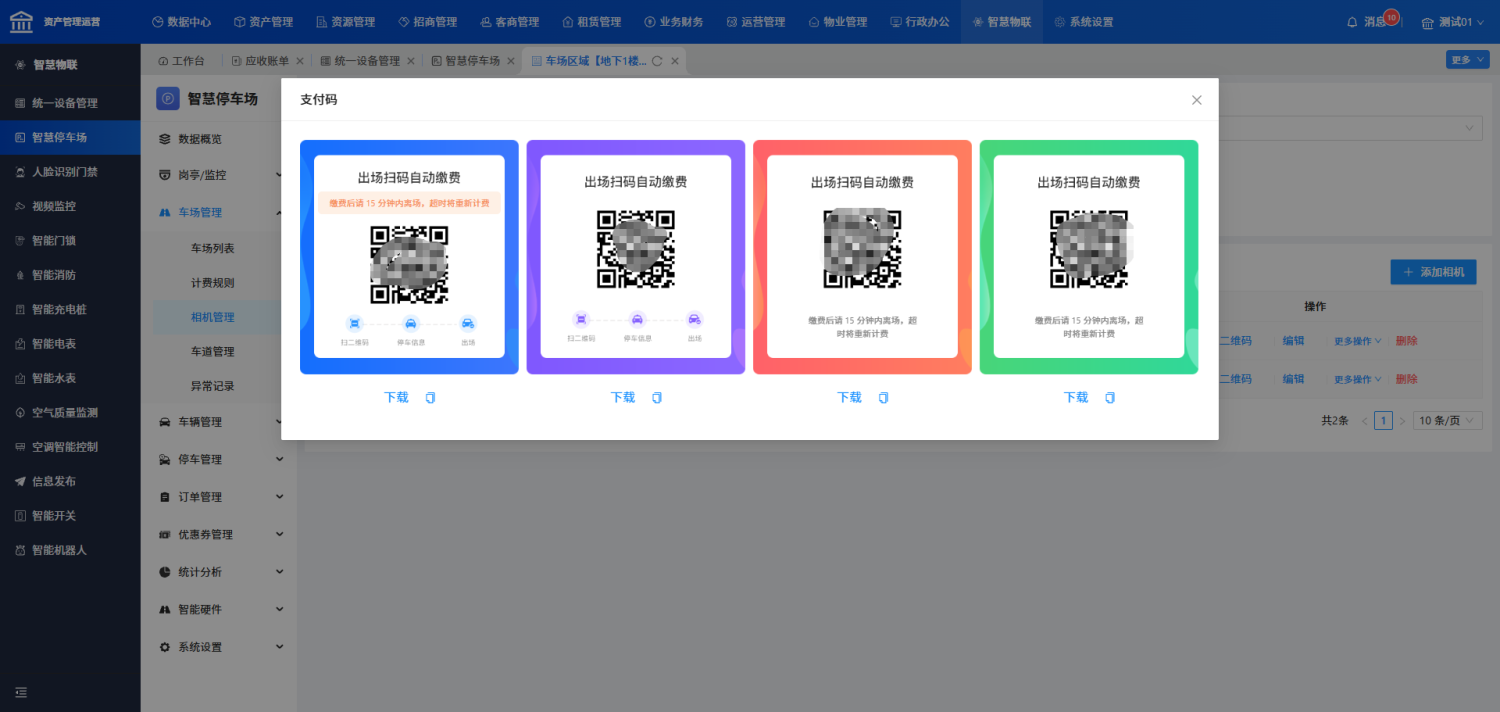This screenshot has width=1500, height=712.
Task: Open 系统设置 in the top navigation
Action: pos(1083,22)
